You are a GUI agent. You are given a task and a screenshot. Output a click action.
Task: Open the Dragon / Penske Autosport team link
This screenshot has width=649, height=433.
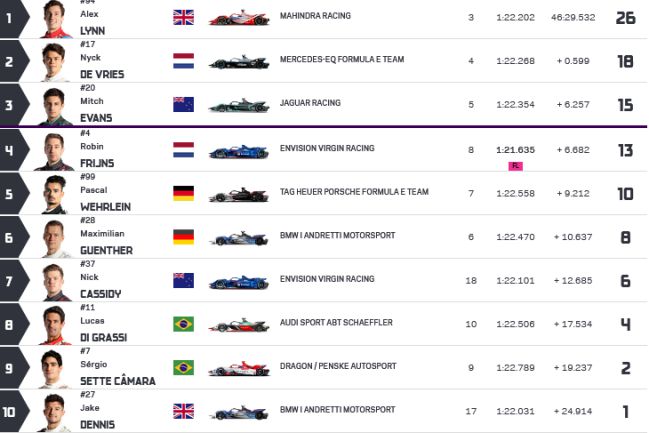click(338, 366)
